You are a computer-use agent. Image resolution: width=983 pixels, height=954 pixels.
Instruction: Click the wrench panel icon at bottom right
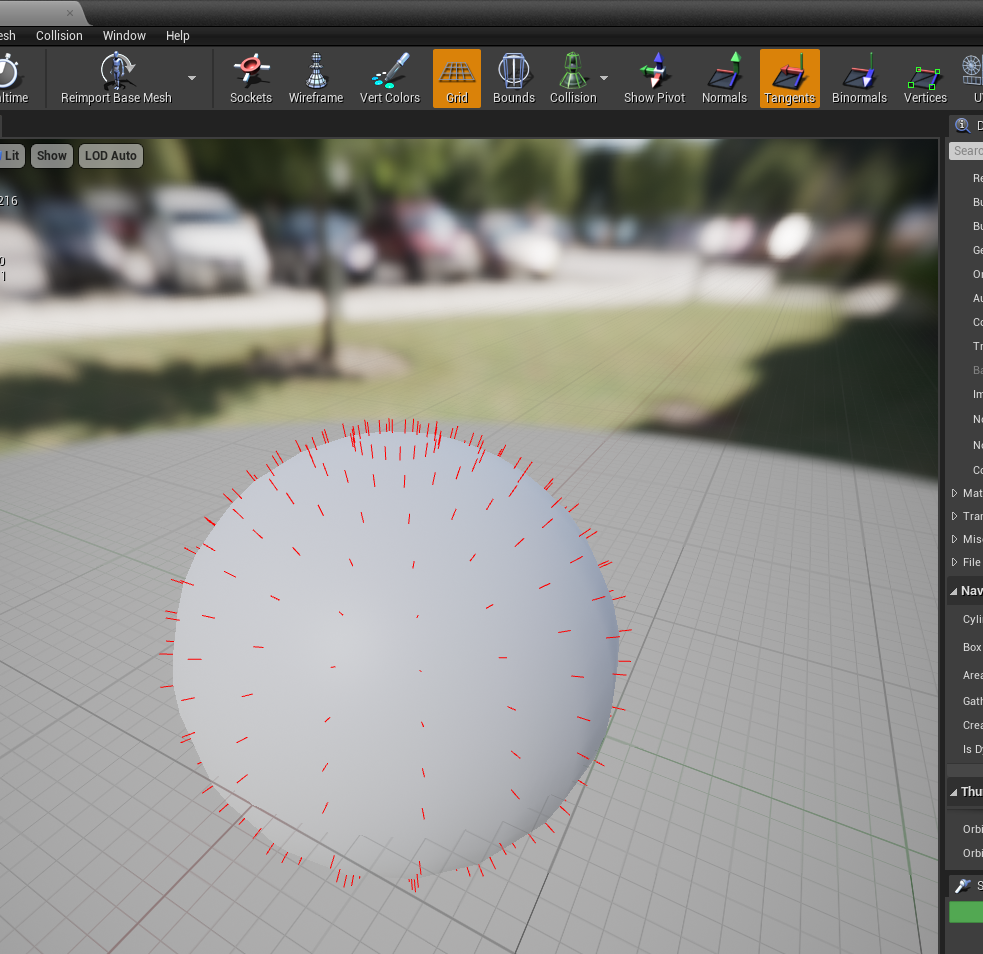point(962,885)
